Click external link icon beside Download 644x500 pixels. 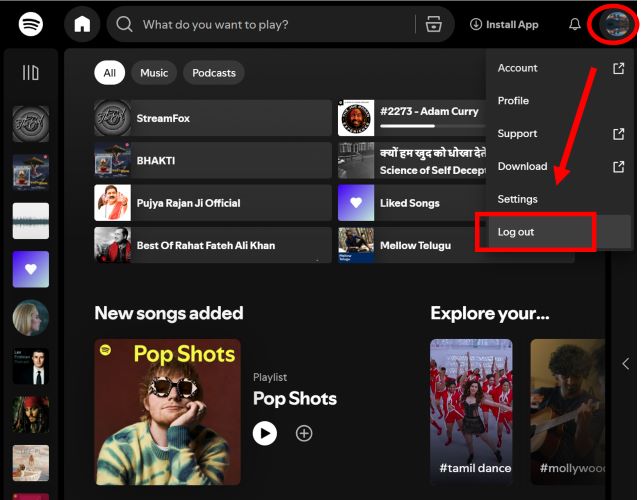pos(619,166)
